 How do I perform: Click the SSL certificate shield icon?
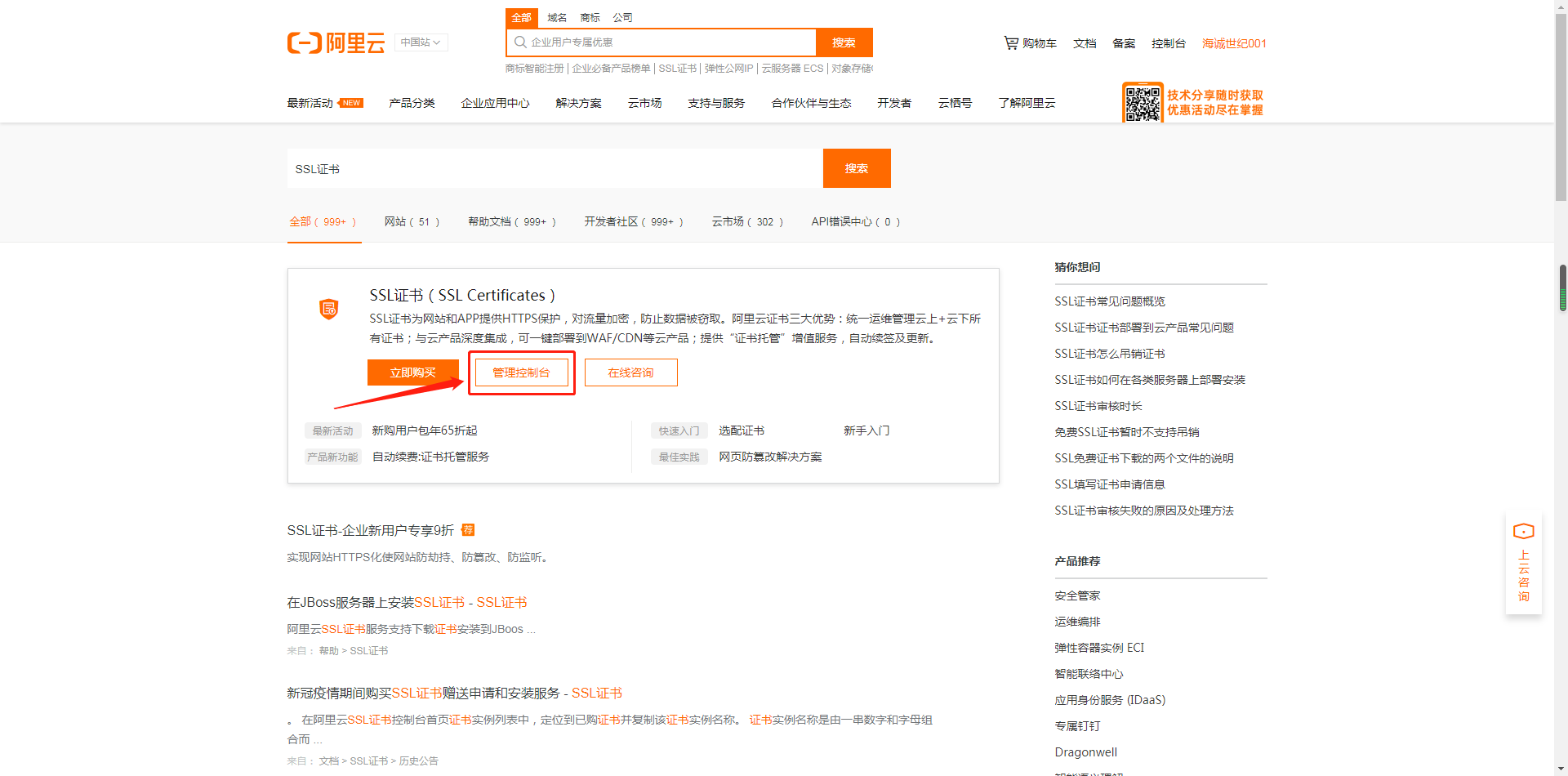pyautogui.click(x=328, y=309)
